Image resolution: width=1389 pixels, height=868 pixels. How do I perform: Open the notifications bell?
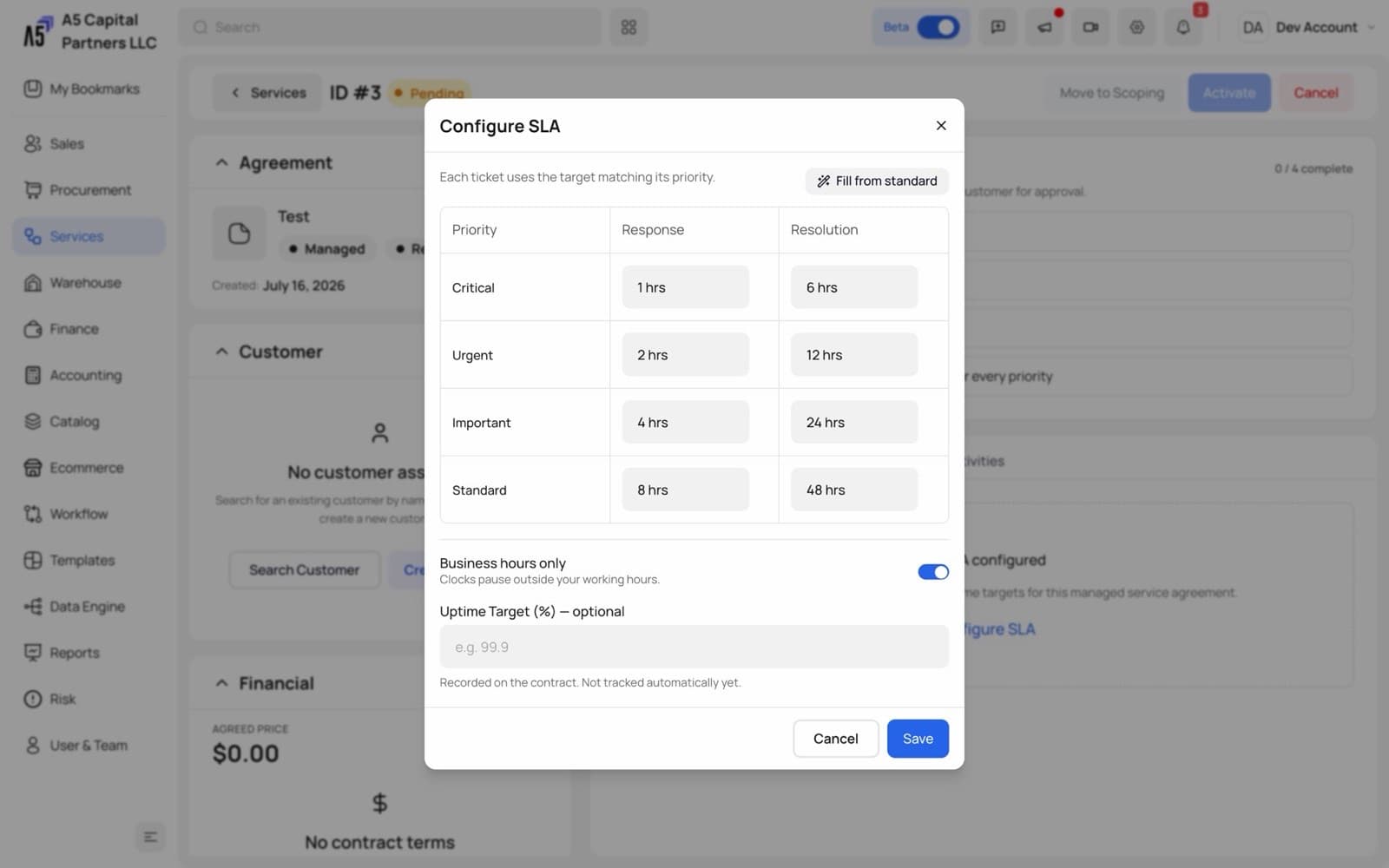[x=1183, y=27]
